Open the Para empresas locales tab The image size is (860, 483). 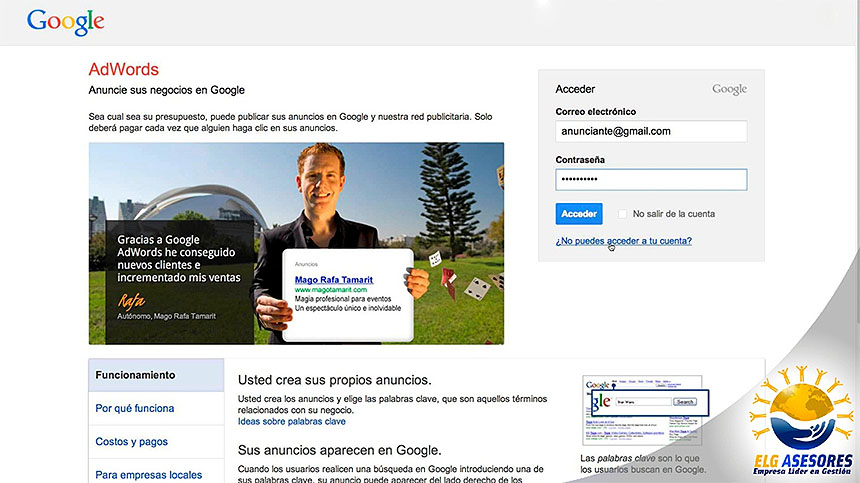[156, 473]
